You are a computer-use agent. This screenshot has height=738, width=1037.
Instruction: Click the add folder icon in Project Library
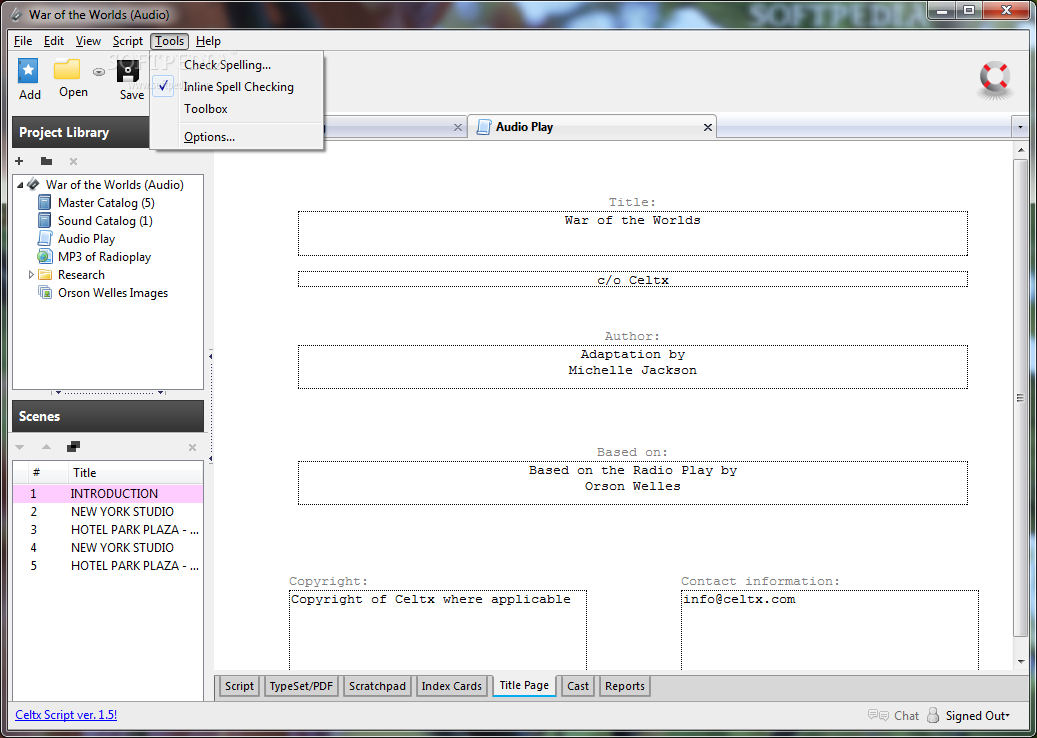coord(46,161)
